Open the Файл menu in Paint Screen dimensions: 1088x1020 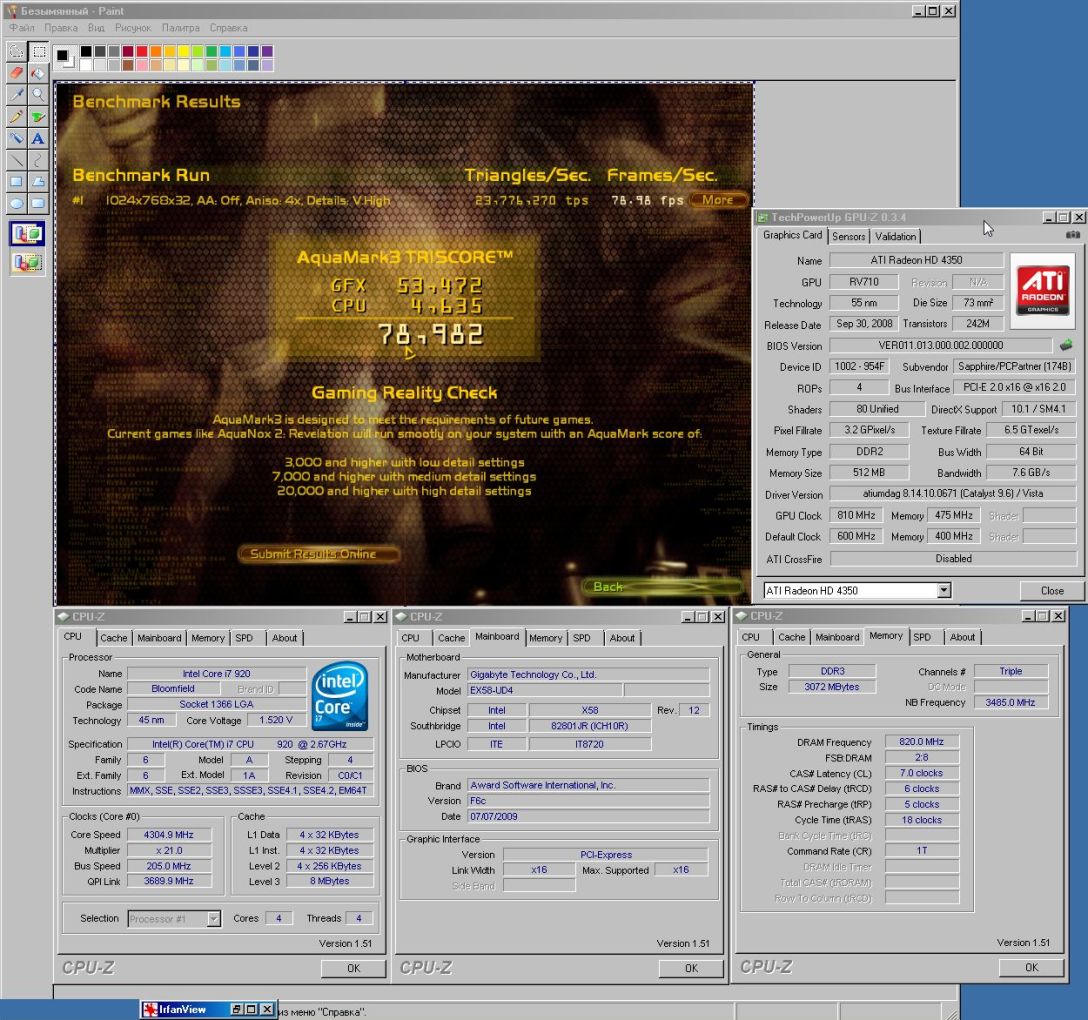[x=22, y=28]
